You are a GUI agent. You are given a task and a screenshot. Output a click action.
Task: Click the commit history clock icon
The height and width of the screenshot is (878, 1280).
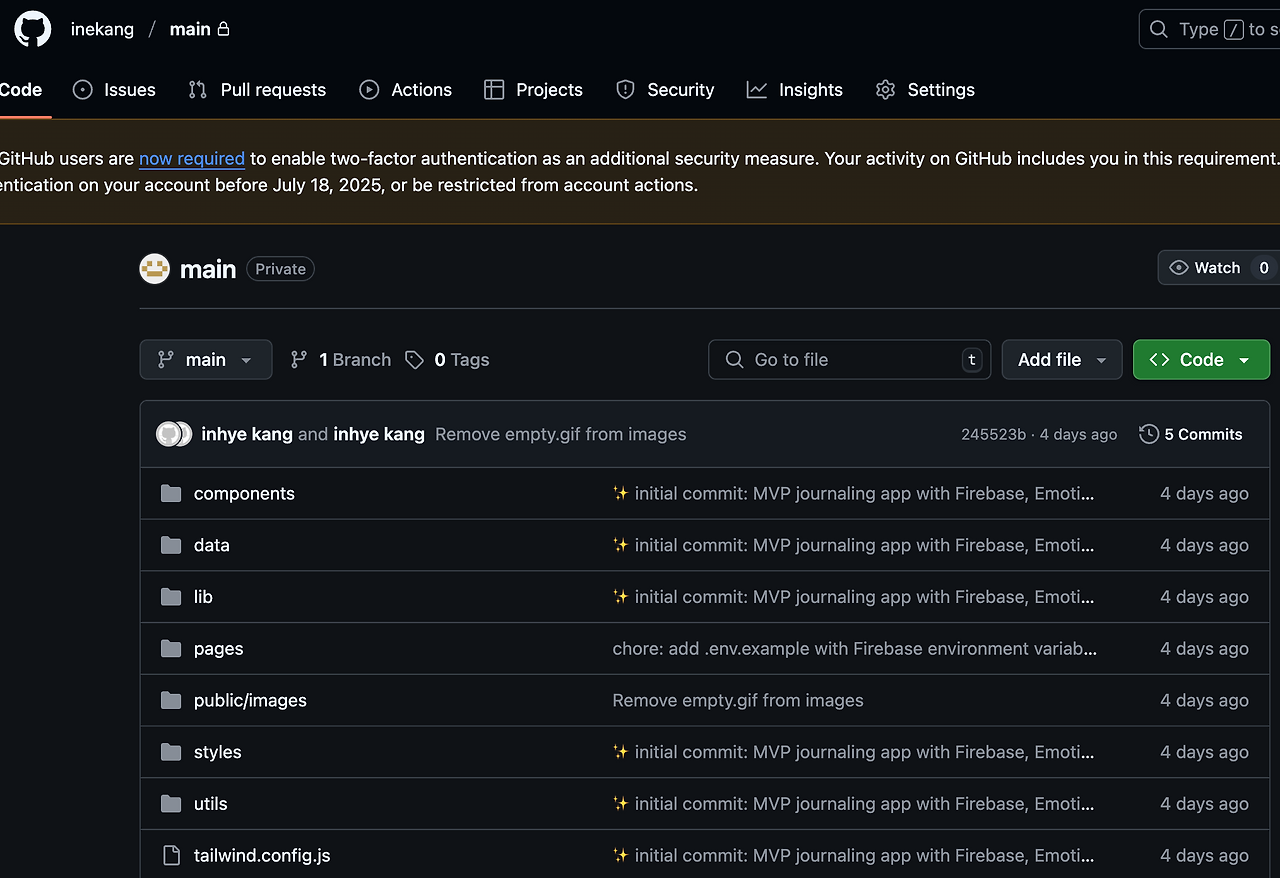click(1147, 434)
